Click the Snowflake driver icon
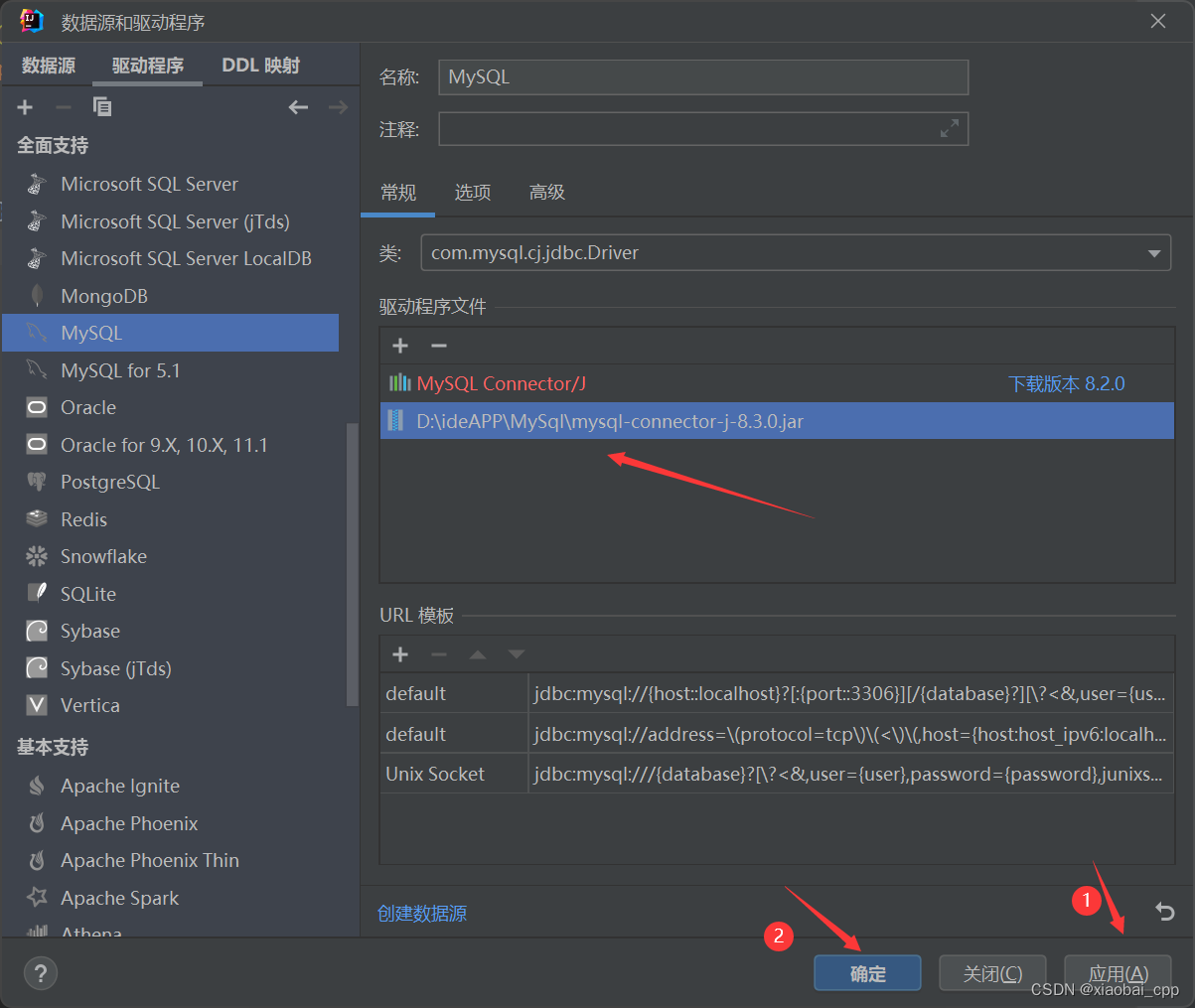Screen dimensions: 1195x1008 point(37,556)
